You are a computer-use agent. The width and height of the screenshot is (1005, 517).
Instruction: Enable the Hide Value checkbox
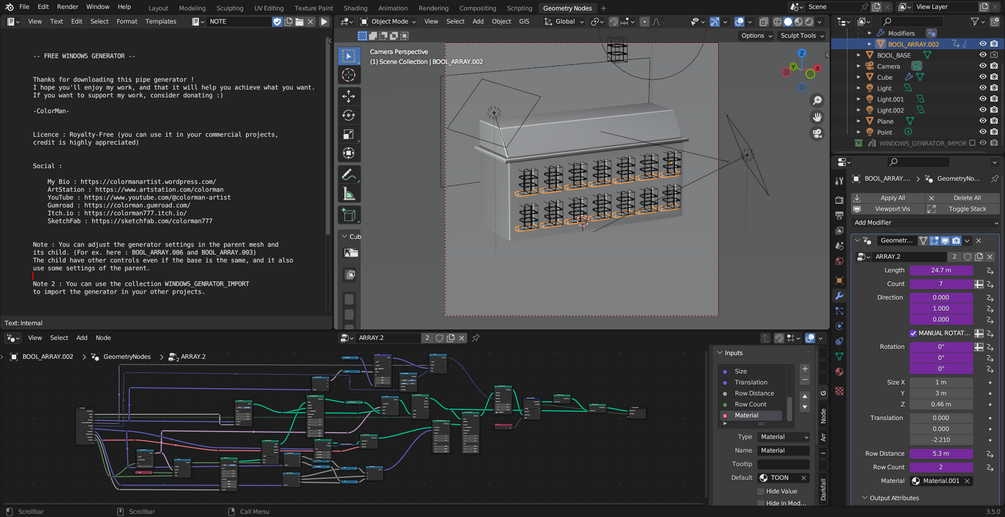(761, 491)
